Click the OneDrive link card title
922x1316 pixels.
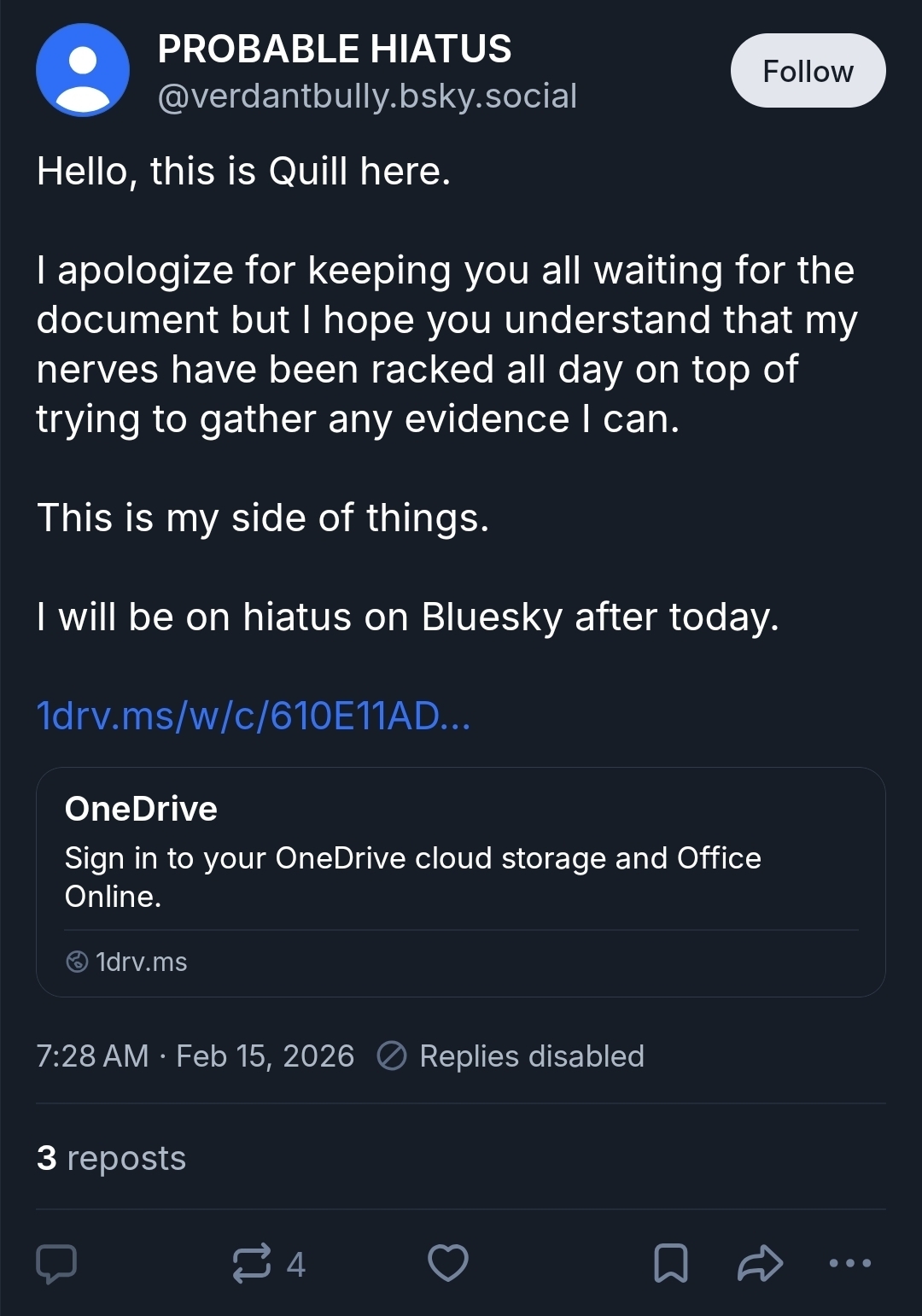(x=141, y=809)
